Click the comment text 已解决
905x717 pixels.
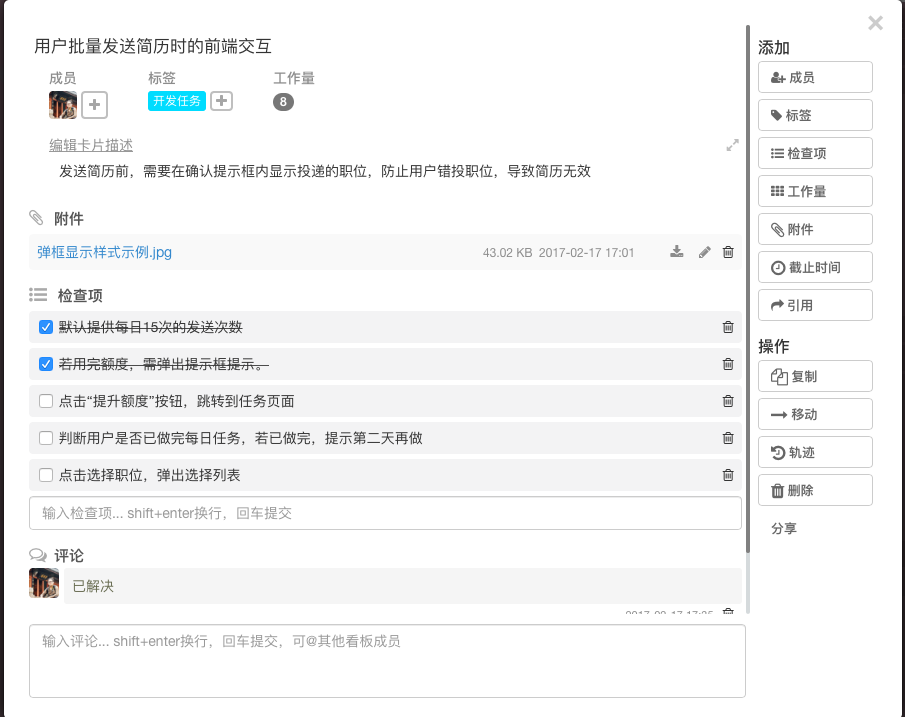(x=93, y=586)
